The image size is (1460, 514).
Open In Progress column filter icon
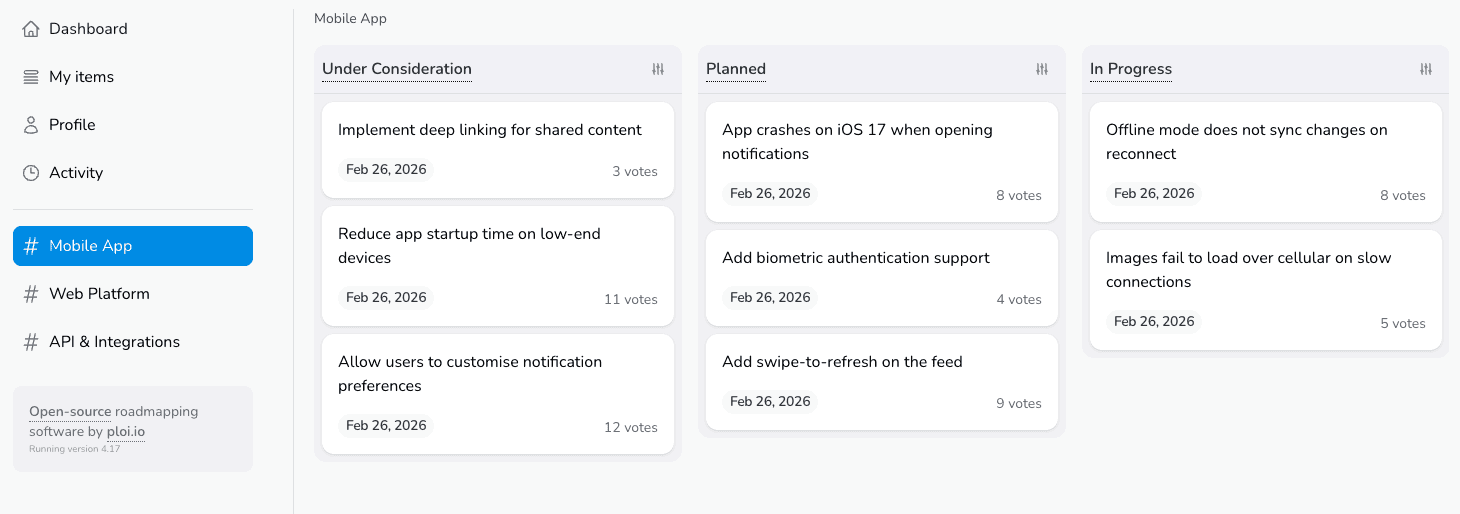click(1426, 69)
